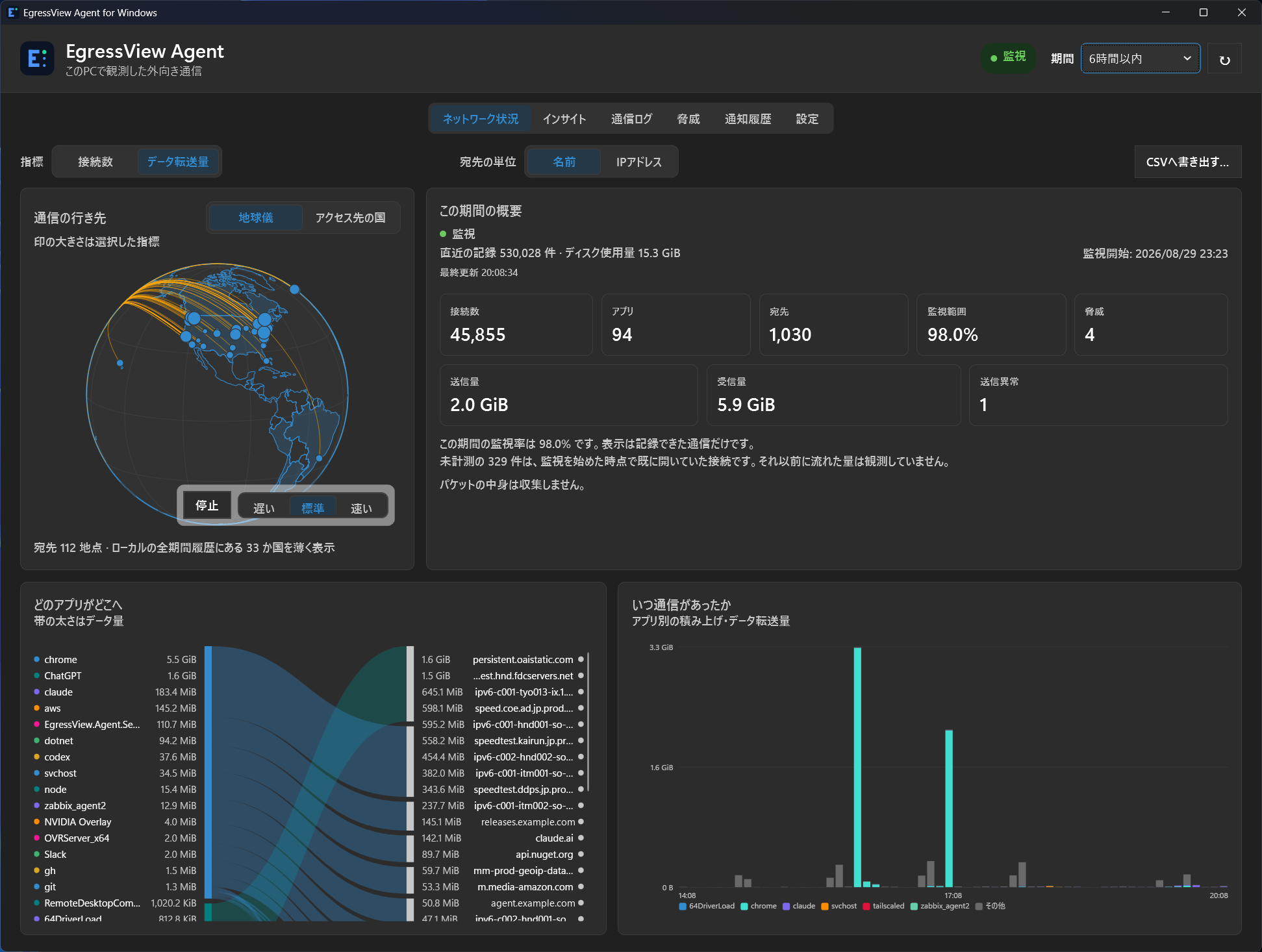Click the svchost app row in list
The image size is (1262, 952).
[x=115, y=773]
